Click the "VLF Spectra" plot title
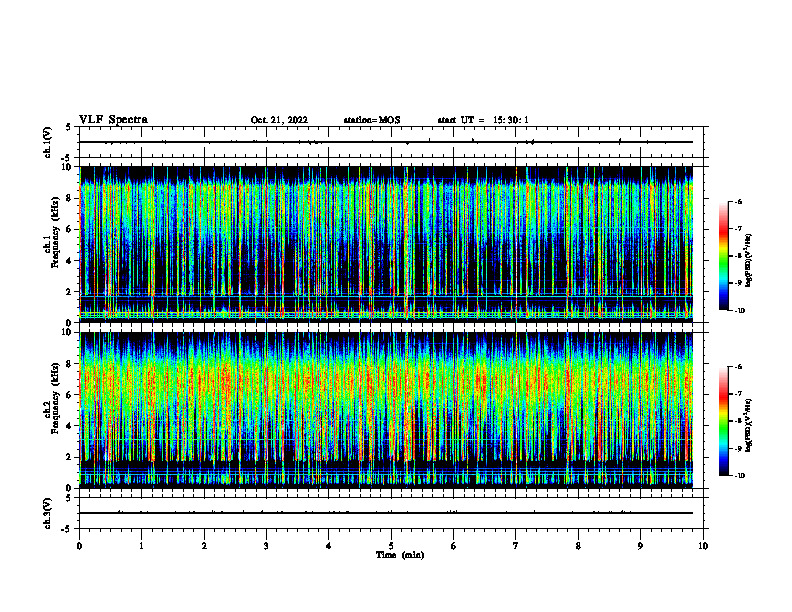Screen dimensions: 792x612 pos(113,120)
